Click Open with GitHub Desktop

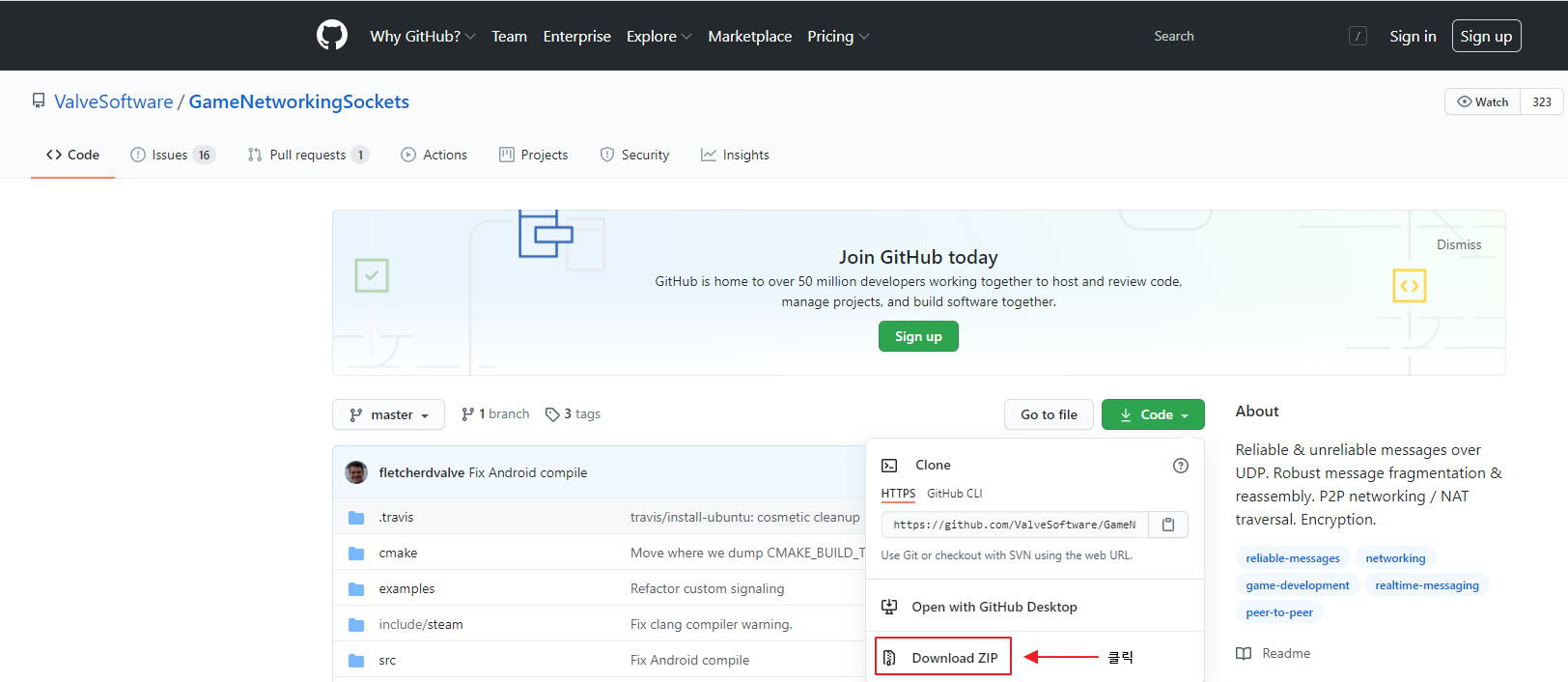[994, 607]
